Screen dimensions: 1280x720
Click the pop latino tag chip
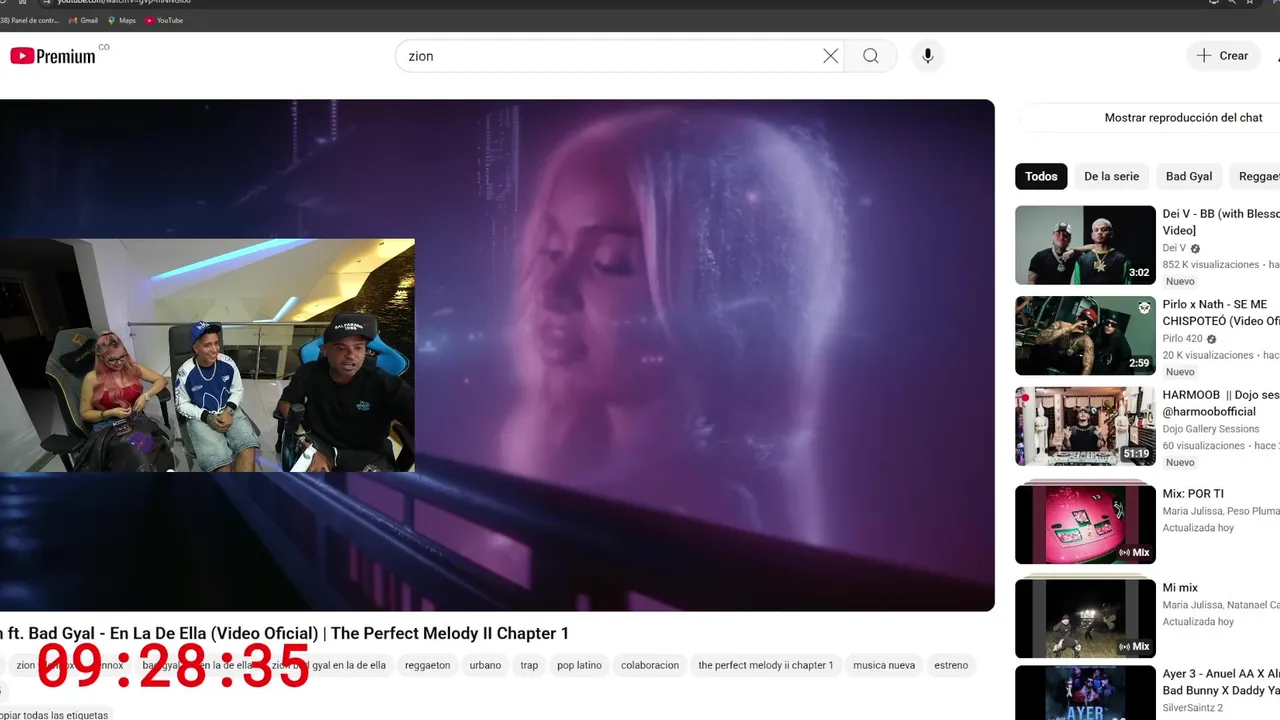pyautogui.click(x=579, y=665)
